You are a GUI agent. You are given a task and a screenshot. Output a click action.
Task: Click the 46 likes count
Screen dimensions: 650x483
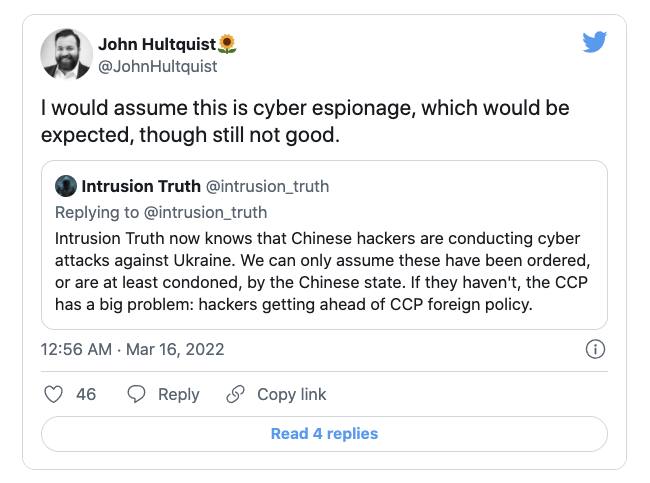(x=86, y=394)
